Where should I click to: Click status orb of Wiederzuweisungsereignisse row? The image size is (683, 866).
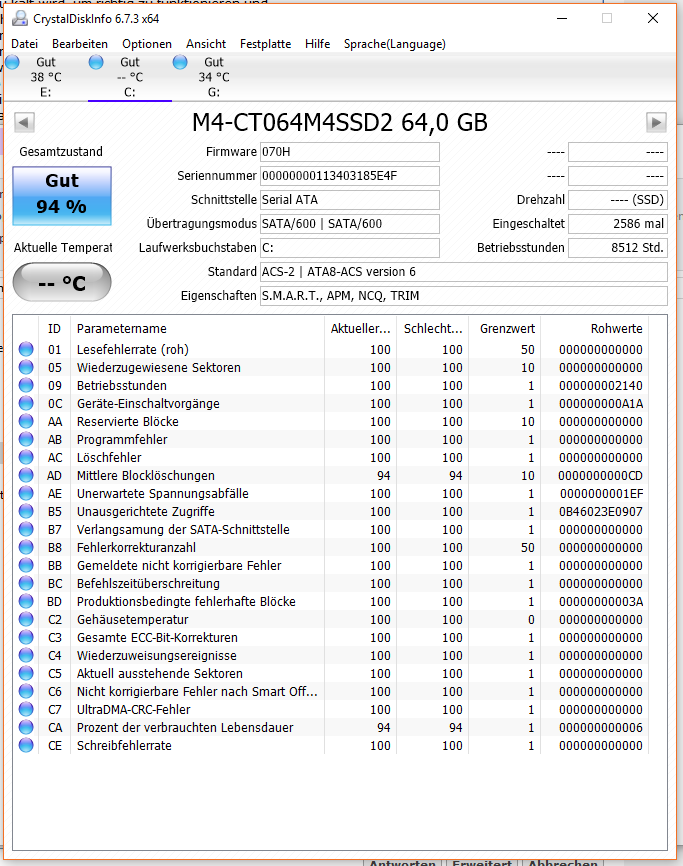coord(26,655)
